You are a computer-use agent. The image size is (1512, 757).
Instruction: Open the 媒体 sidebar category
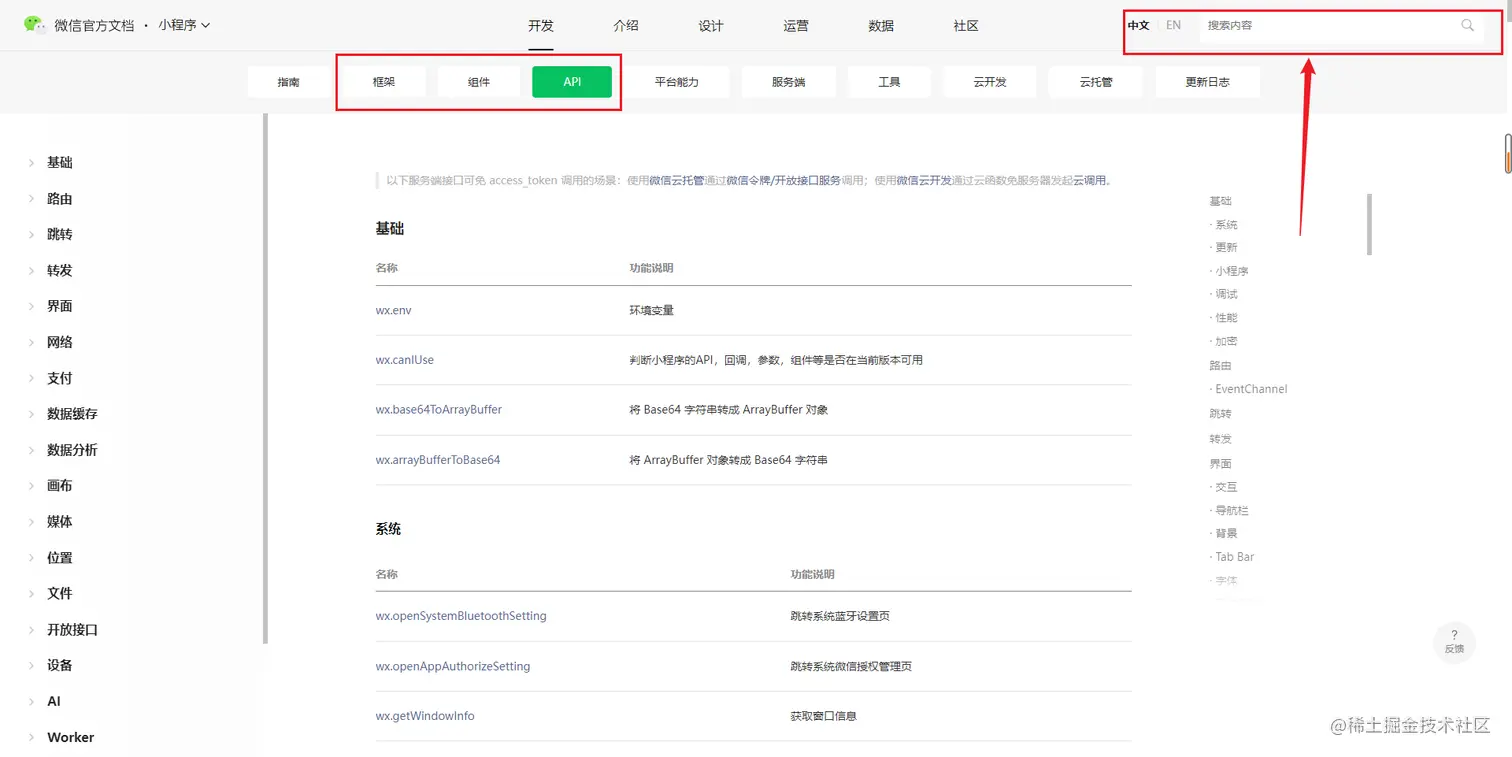[60, 522]
